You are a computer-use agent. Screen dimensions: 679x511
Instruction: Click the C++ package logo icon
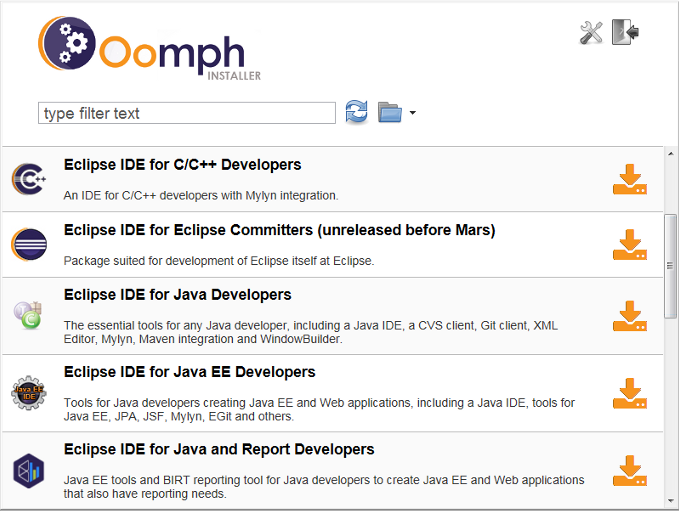(28, 180)
